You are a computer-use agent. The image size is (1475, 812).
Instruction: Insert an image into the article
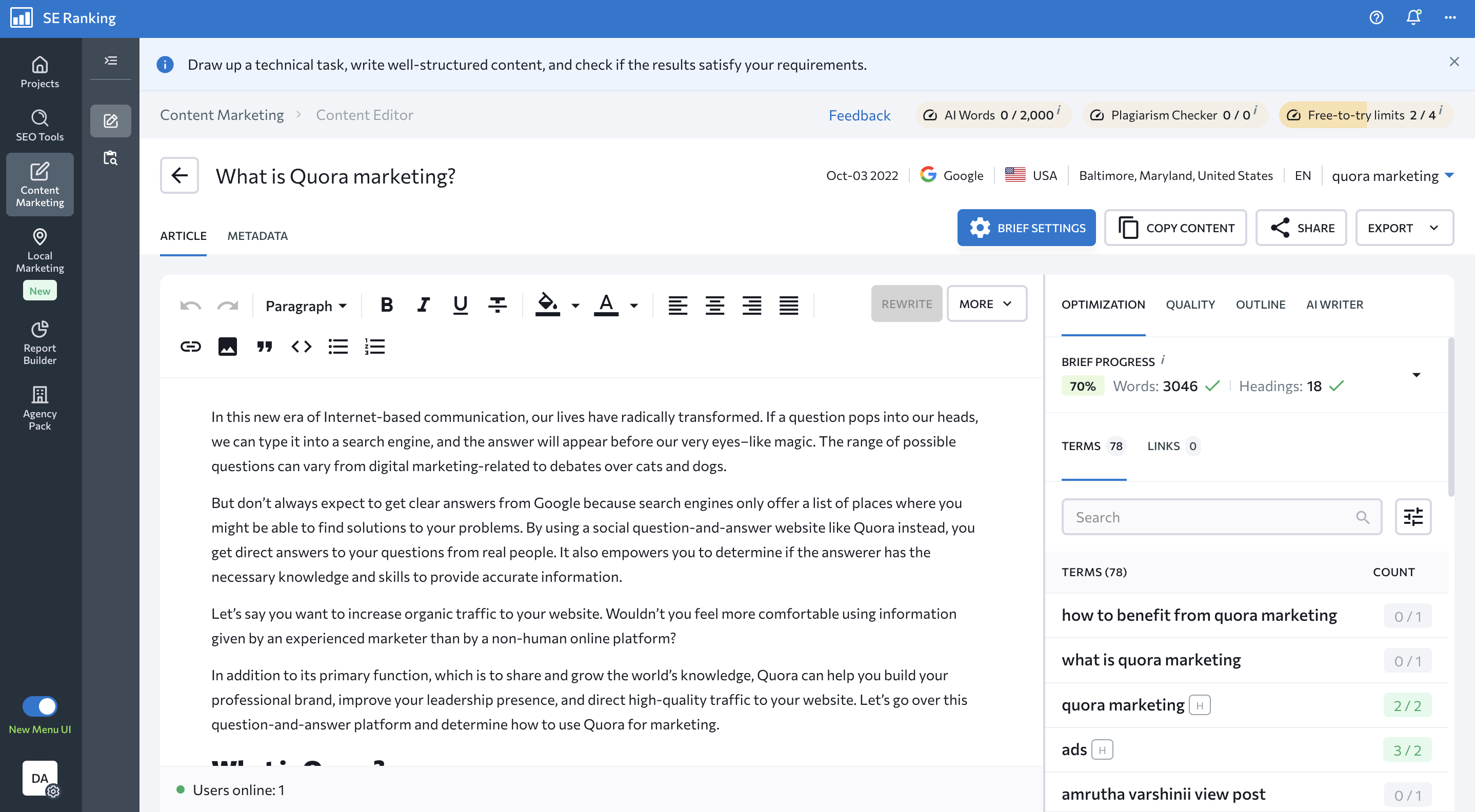coord(227,346)
